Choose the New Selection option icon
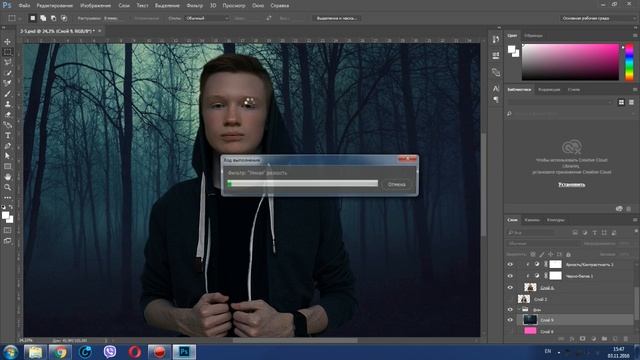The width and height of the screenshot is (640, 360). 33,18
